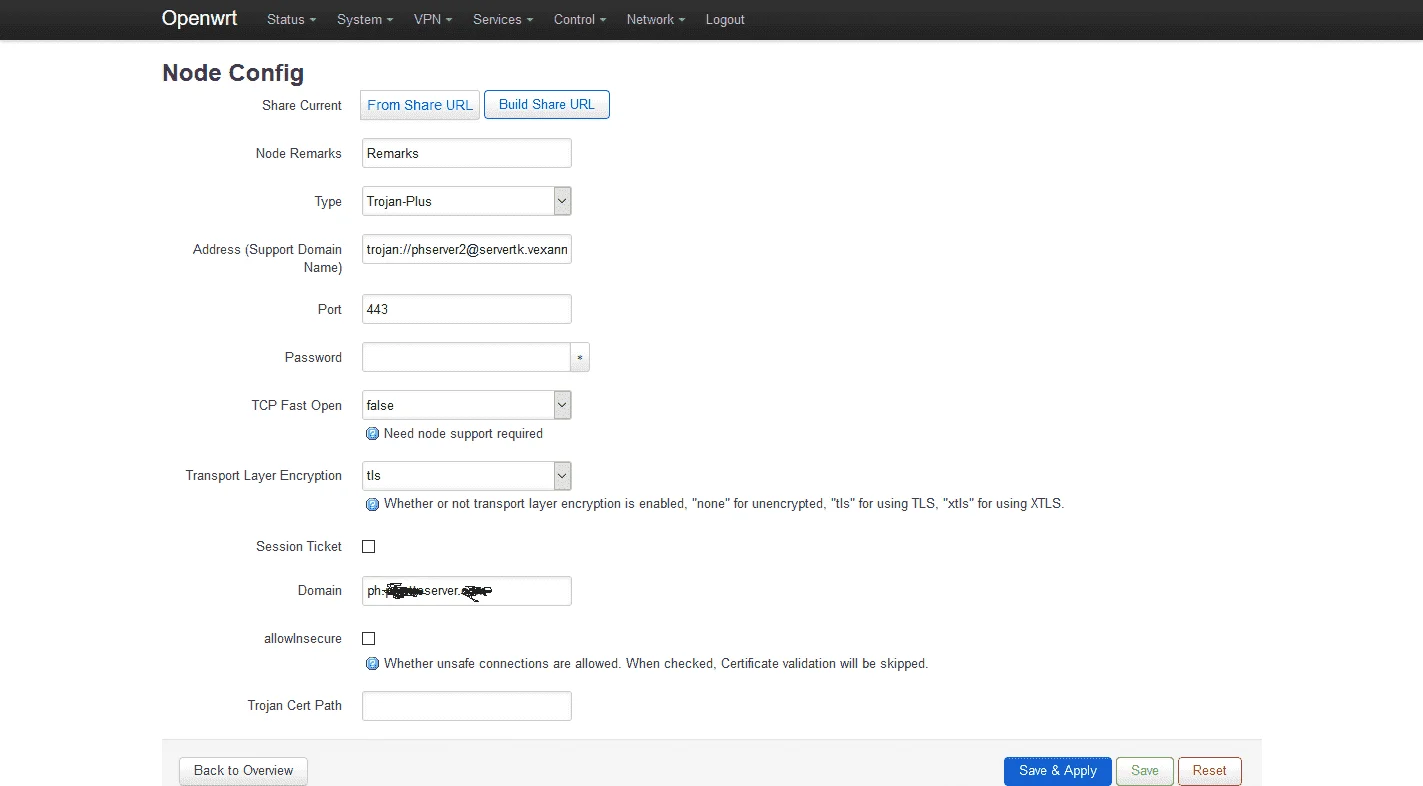Click the Logout link
This screenshot has width=1423, height=786.
[x=725, y=19]
